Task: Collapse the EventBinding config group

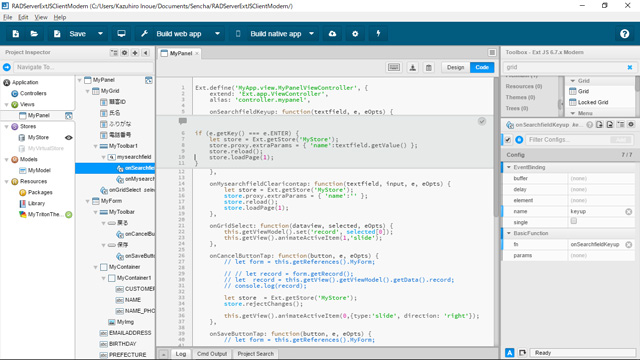Action: pyautogui.click(x=509, y=167)
